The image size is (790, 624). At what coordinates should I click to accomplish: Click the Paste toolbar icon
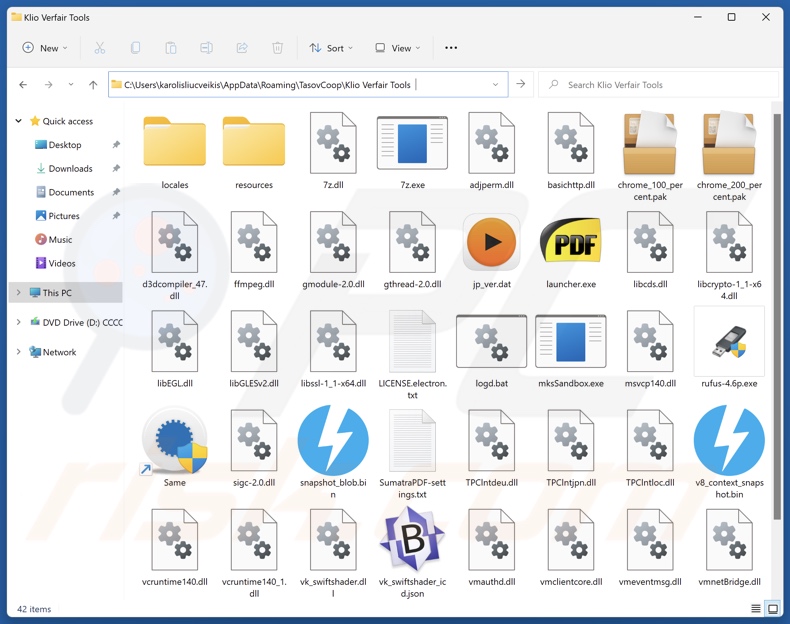click(x=171, y=48)
